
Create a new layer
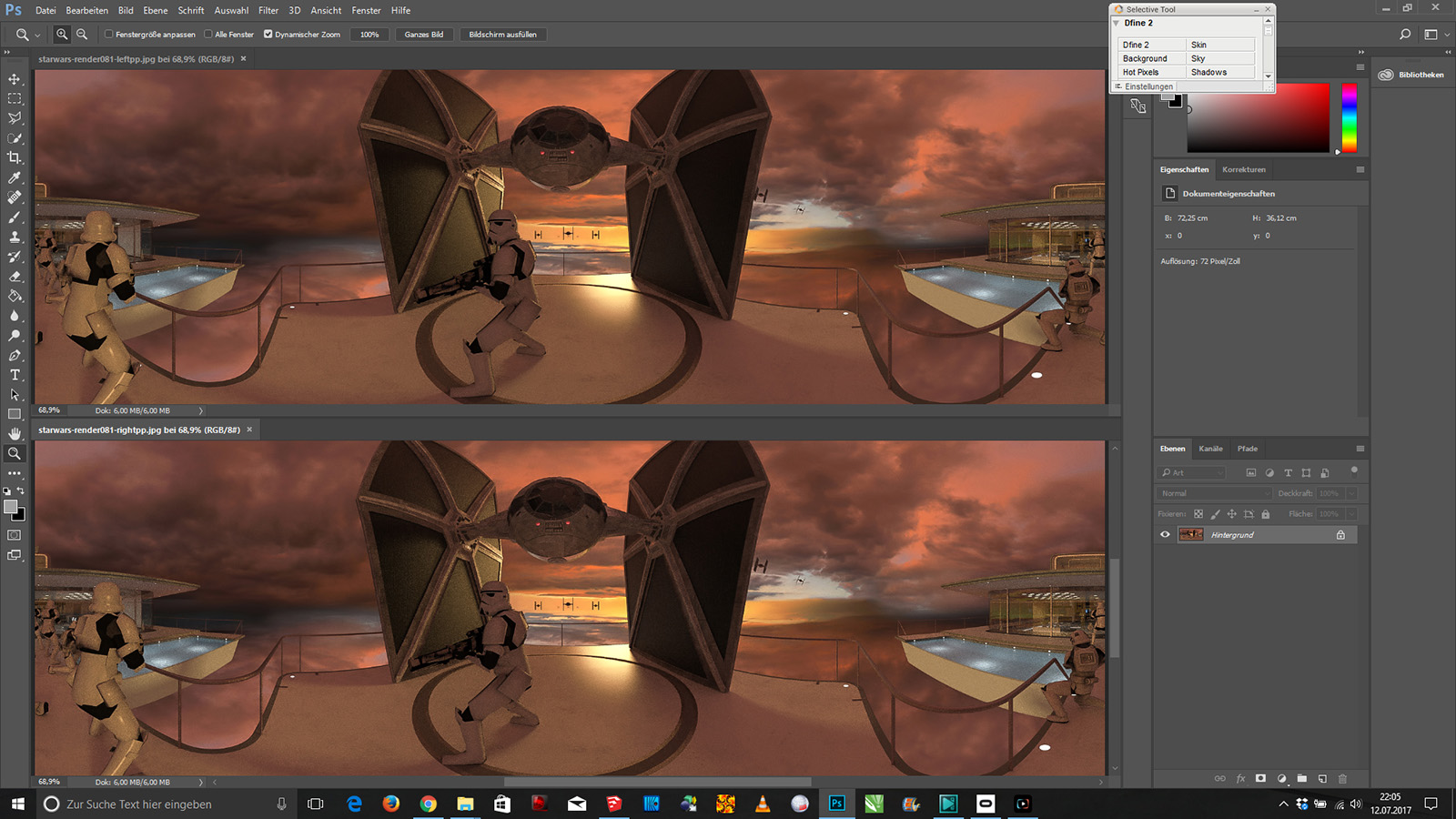(x=1322, y=779)
